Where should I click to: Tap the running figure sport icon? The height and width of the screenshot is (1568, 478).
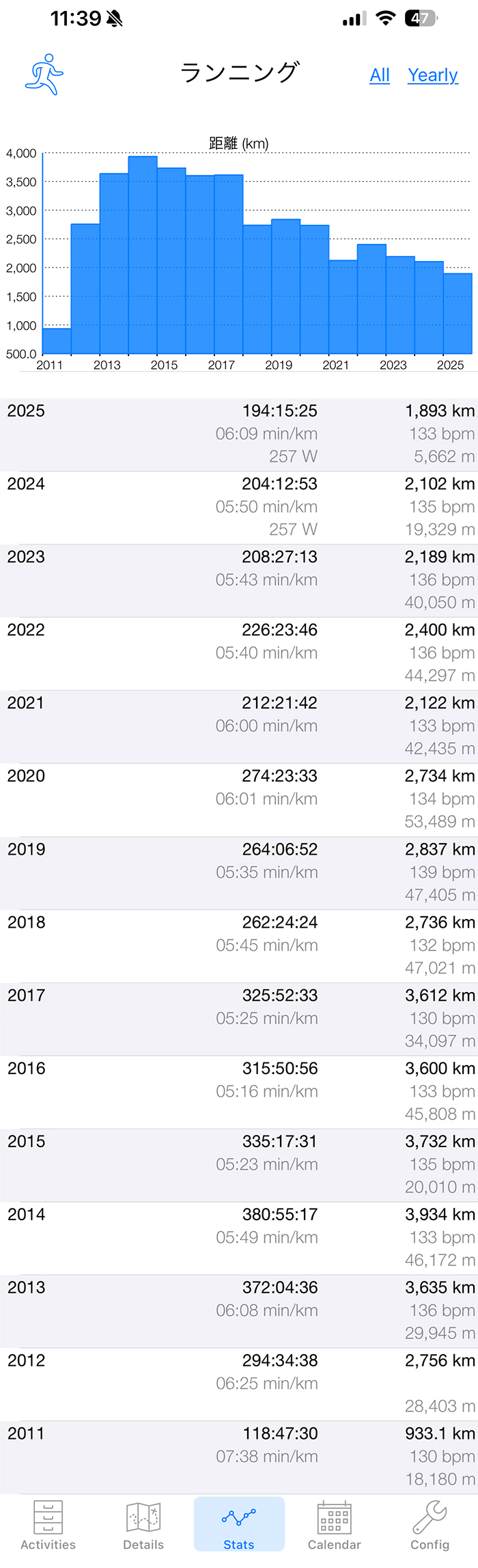coord(44,74)
